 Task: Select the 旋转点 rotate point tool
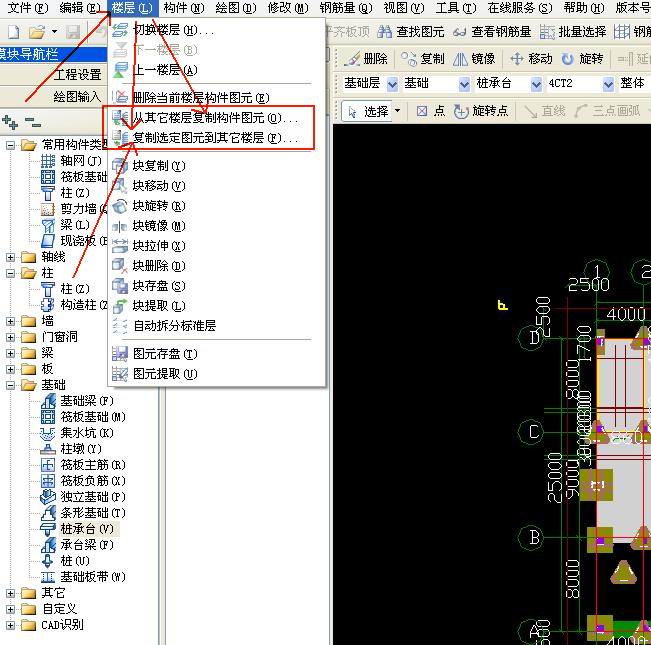point(480,111)
